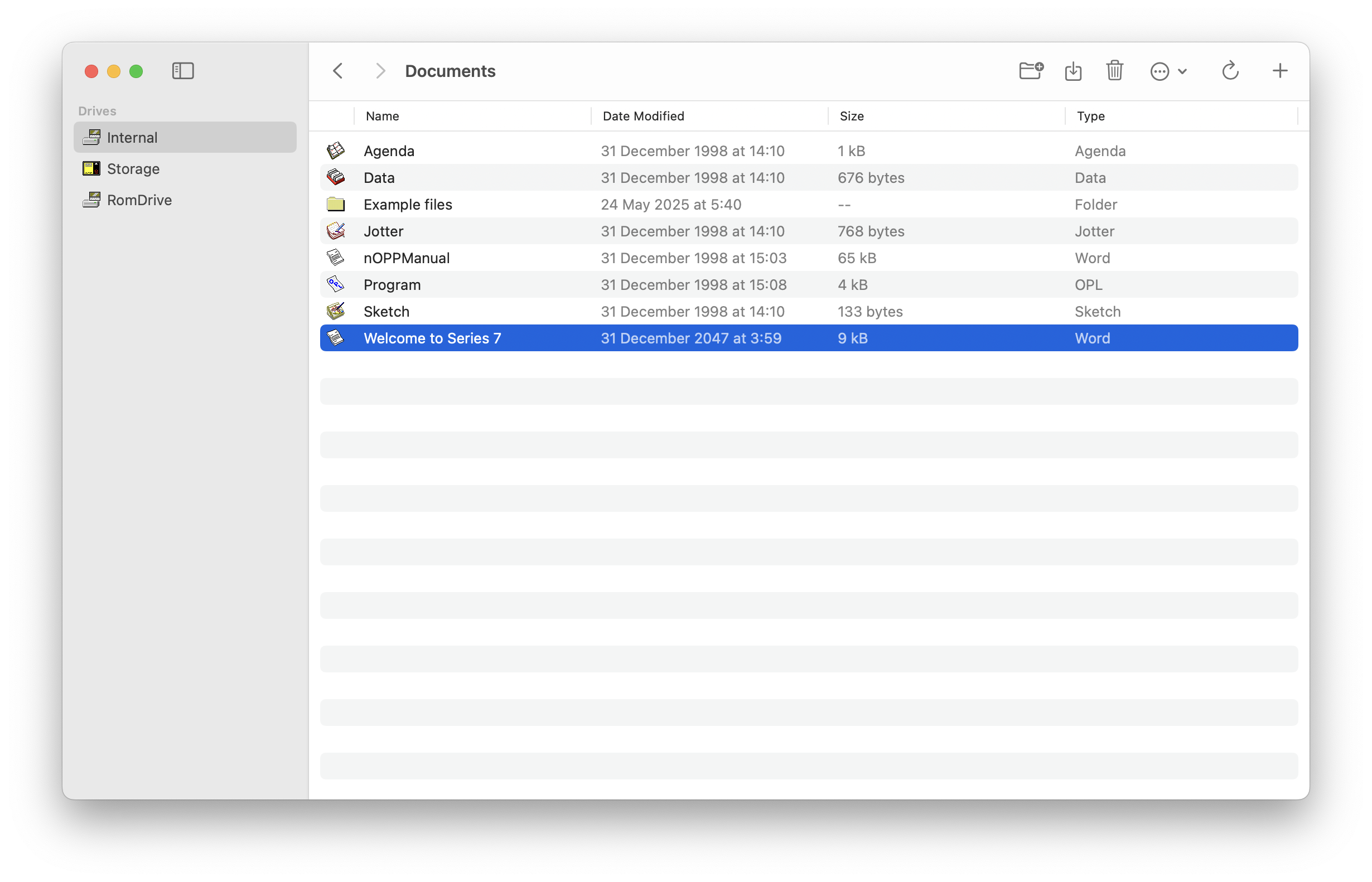Screen dimensions: 1372x882
Task: Toggle the sidebar visibility button
Action: tap(183, 71)
